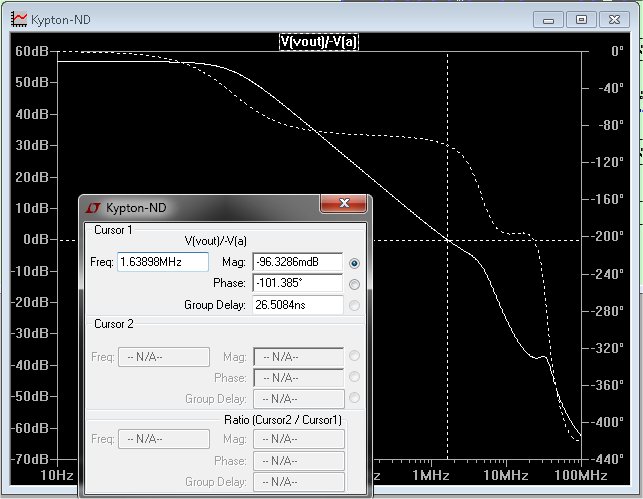Click the Cursor 2 Mag radio button

point(354,355)
